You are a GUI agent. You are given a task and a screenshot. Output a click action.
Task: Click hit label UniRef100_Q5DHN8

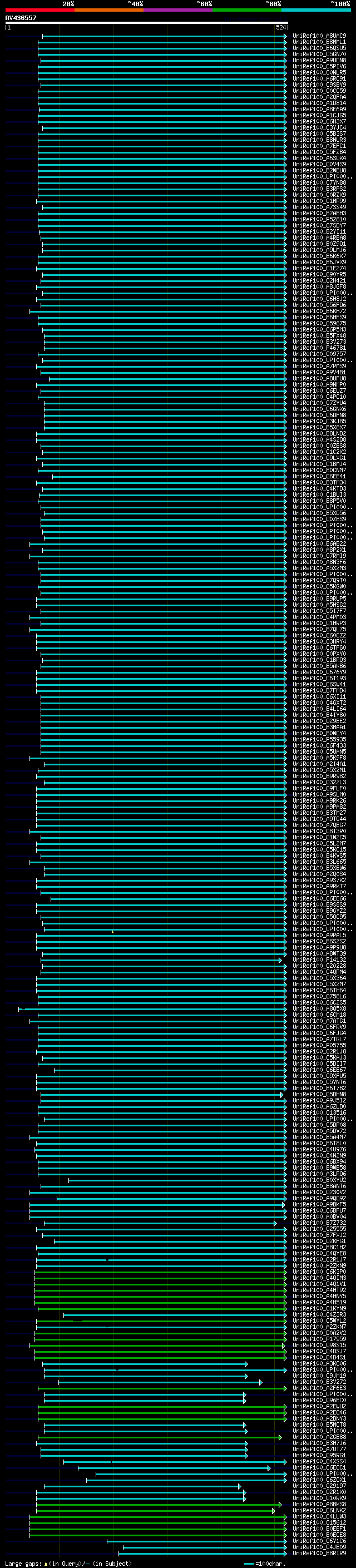tap(319, 1095)
